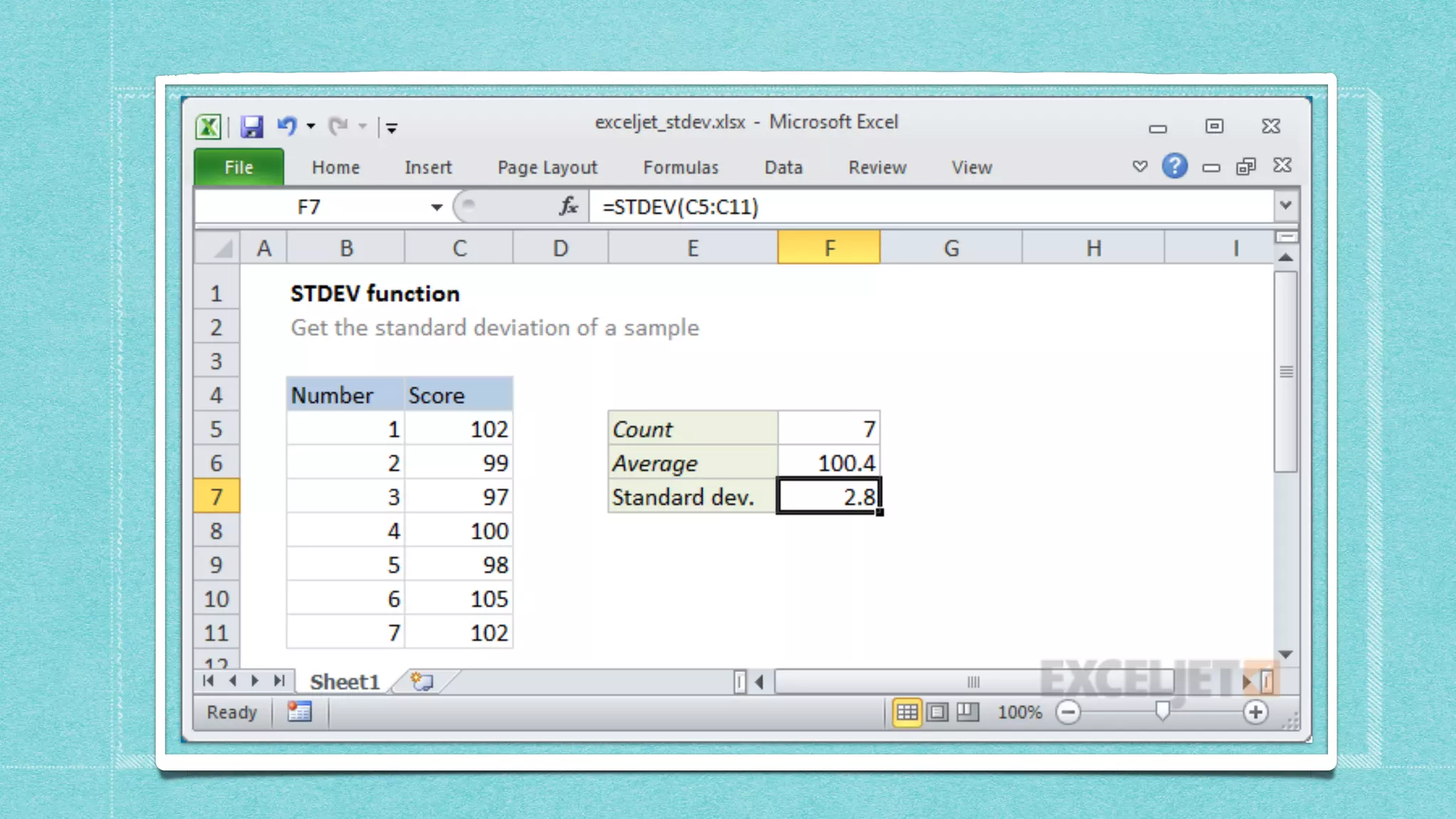
Task: Expand the formula bar with chevron
Action: pos(1285,206)
